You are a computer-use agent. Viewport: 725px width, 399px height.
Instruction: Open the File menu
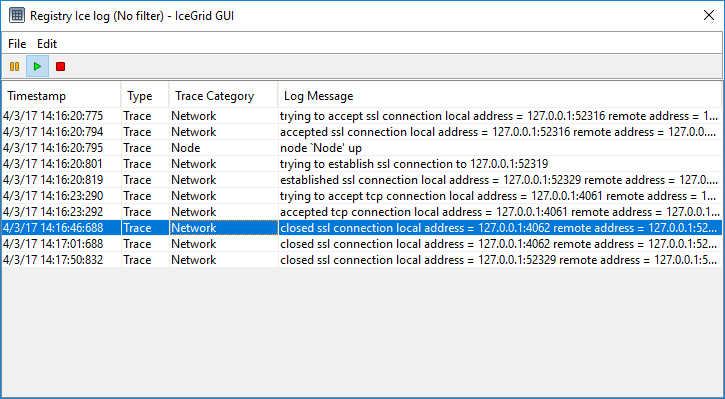[17, 44]
